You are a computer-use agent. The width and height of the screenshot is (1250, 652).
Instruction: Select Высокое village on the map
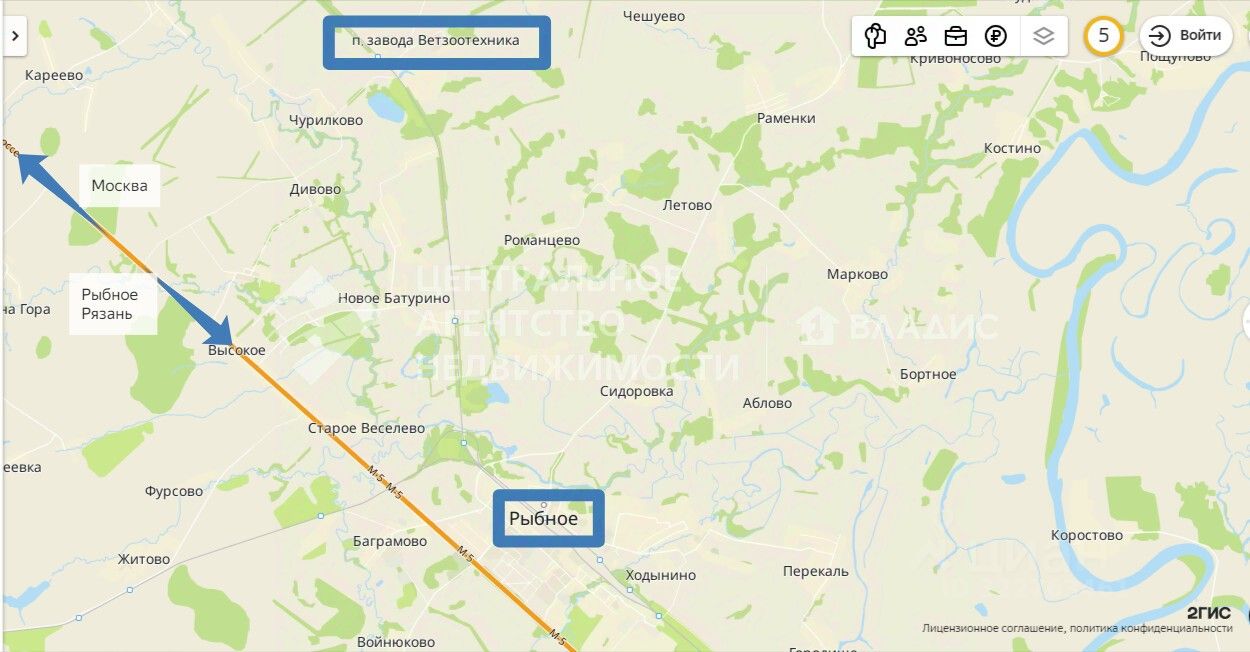(237, 350)
